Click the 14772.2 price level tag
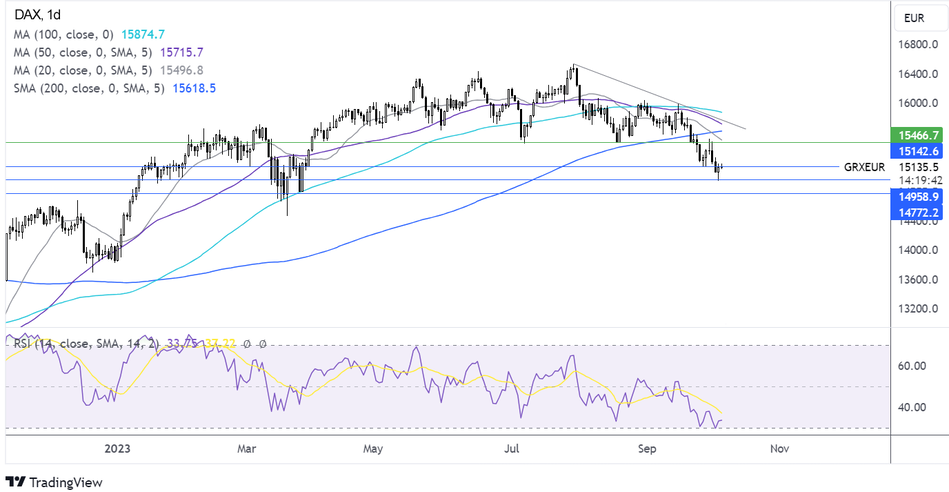949x492 pixels. pyautogui.click(x=916, y=213)
